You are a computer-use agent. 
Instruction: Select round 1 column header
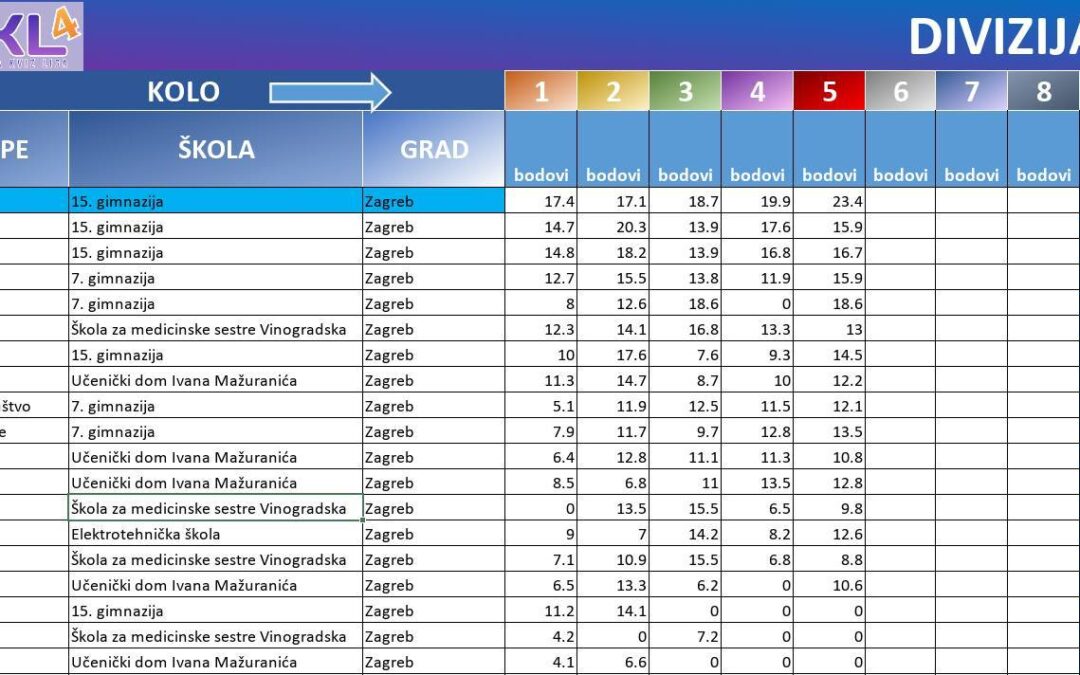click(x=541, y=91)
